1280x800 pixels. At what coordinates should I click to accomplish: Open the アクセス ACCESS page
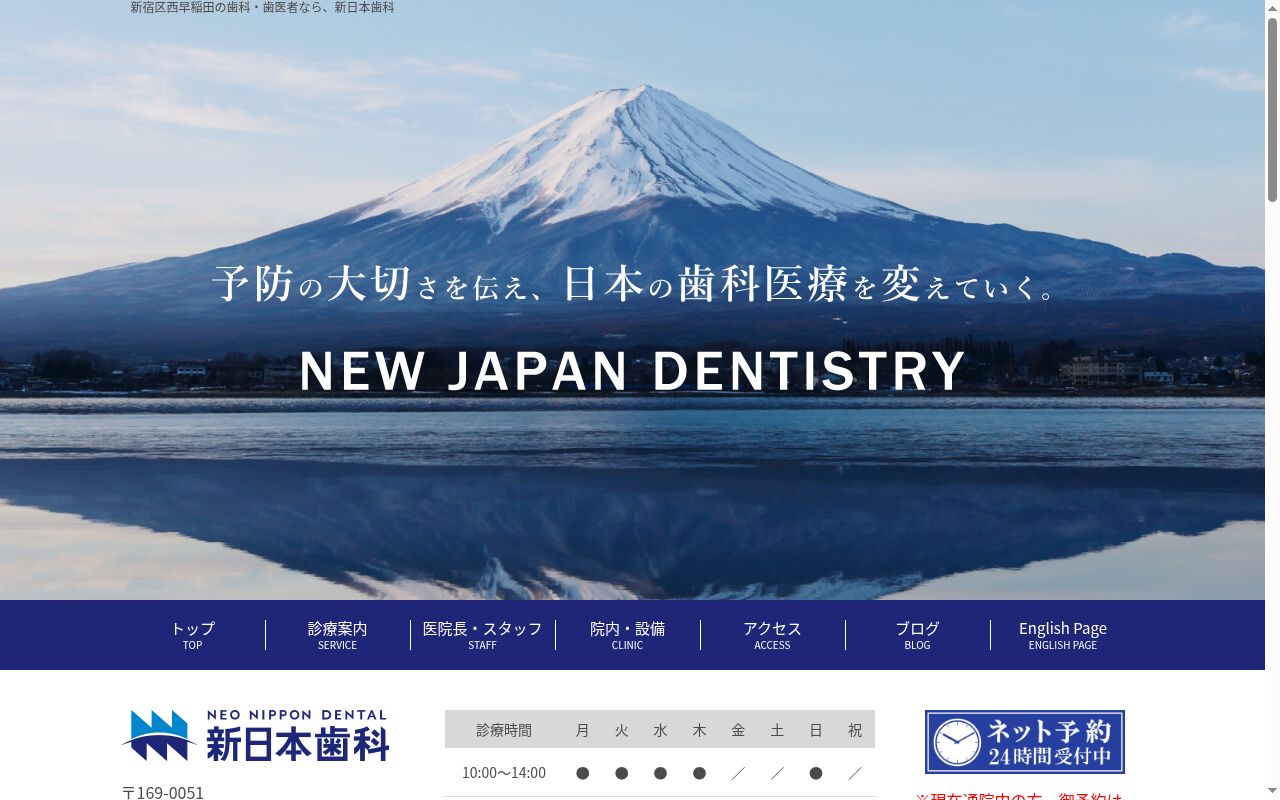tap(772, 635)
